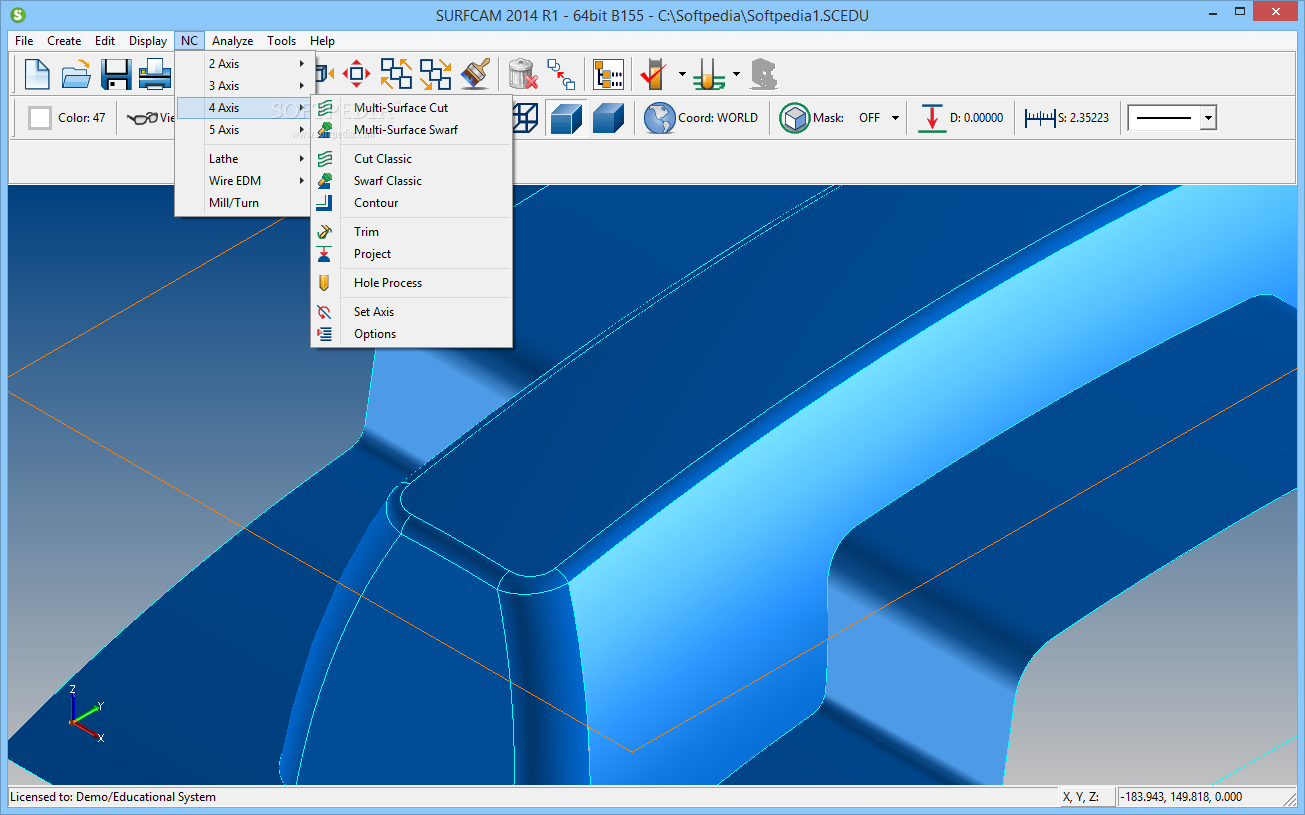Screen dimensions: 1305x815
Task: Open the Analyze menu
Action: click(233, 41)
